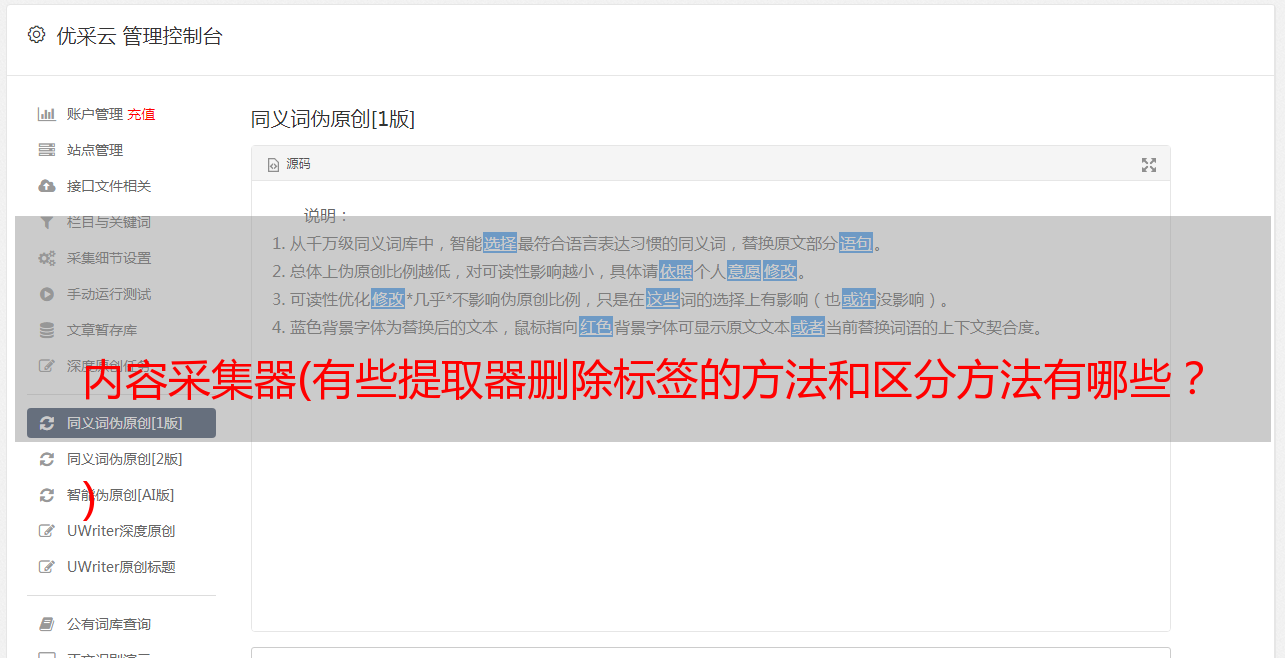
Task: Click the gear icon beside 优采云 管理控制台
Action: tap(36, 35)
